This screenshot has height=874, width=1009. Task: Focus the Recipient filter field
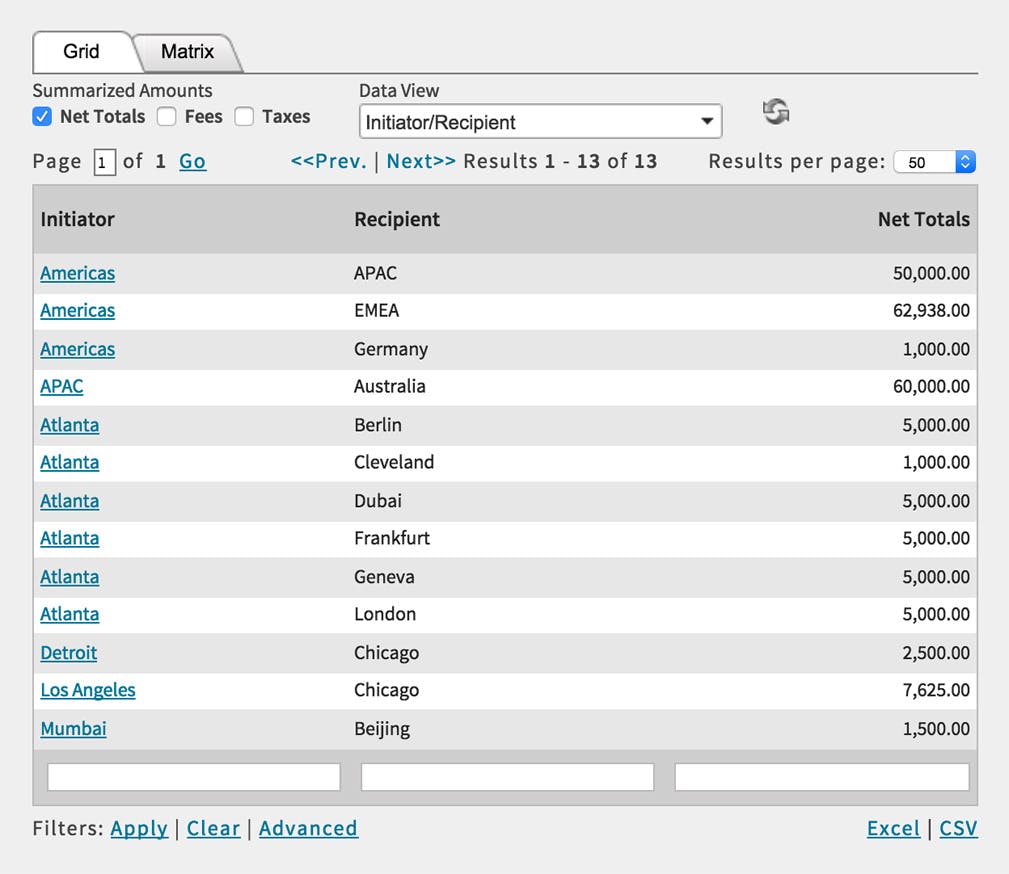point(507,777)
